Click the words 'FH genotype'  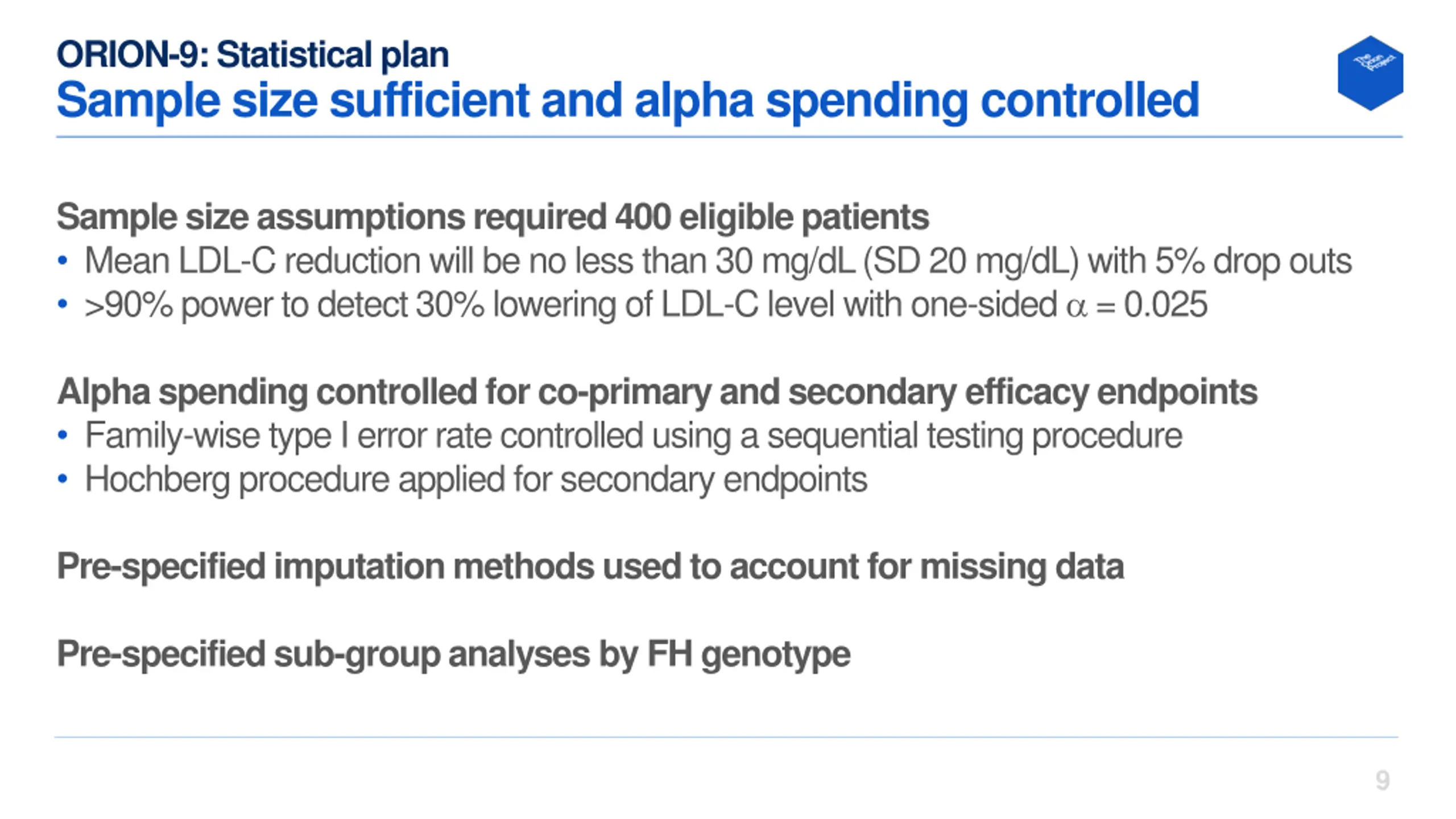[x=748, y=655]
